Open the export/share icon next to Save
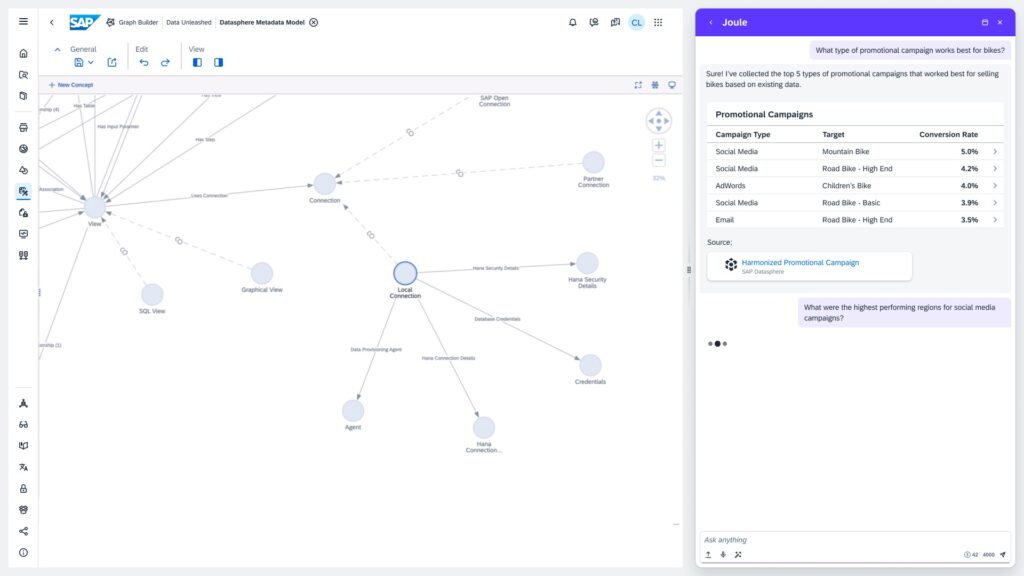1024x576 pixels. coord(112,62)
